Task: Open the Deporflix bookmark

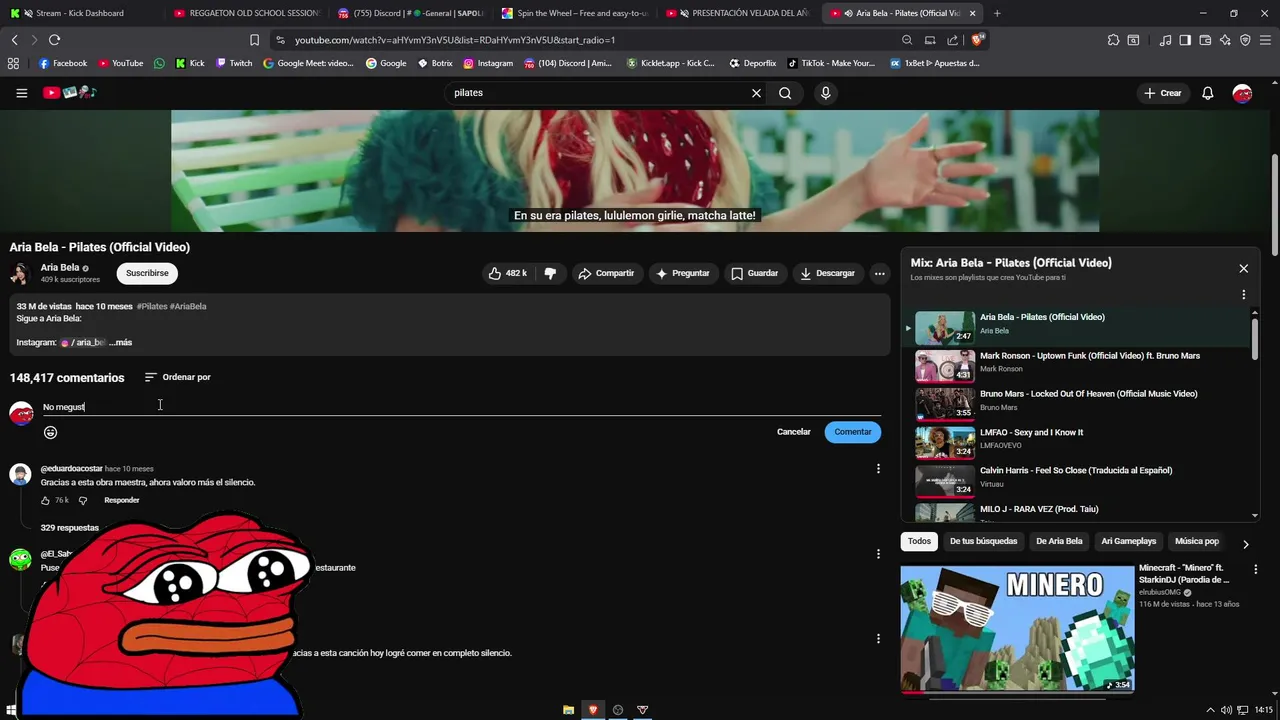Action: coord(752,63)
